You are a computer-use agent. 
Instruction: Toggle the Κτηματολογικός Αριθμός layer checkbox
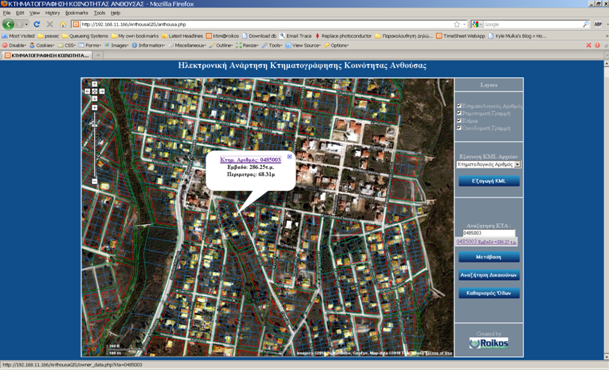(x=459, y=106)
